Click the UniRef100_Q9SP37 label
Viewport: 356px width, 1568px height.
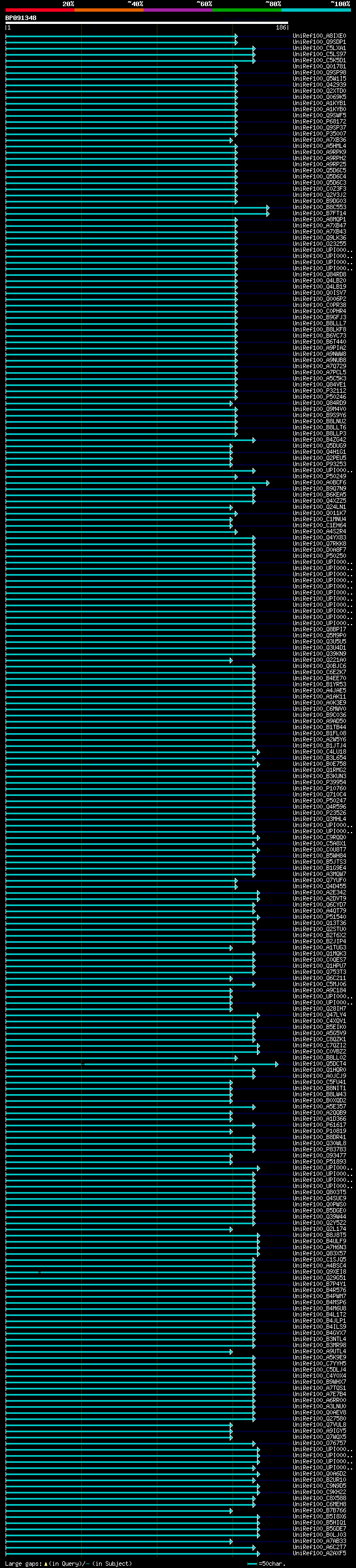point(319,127)
